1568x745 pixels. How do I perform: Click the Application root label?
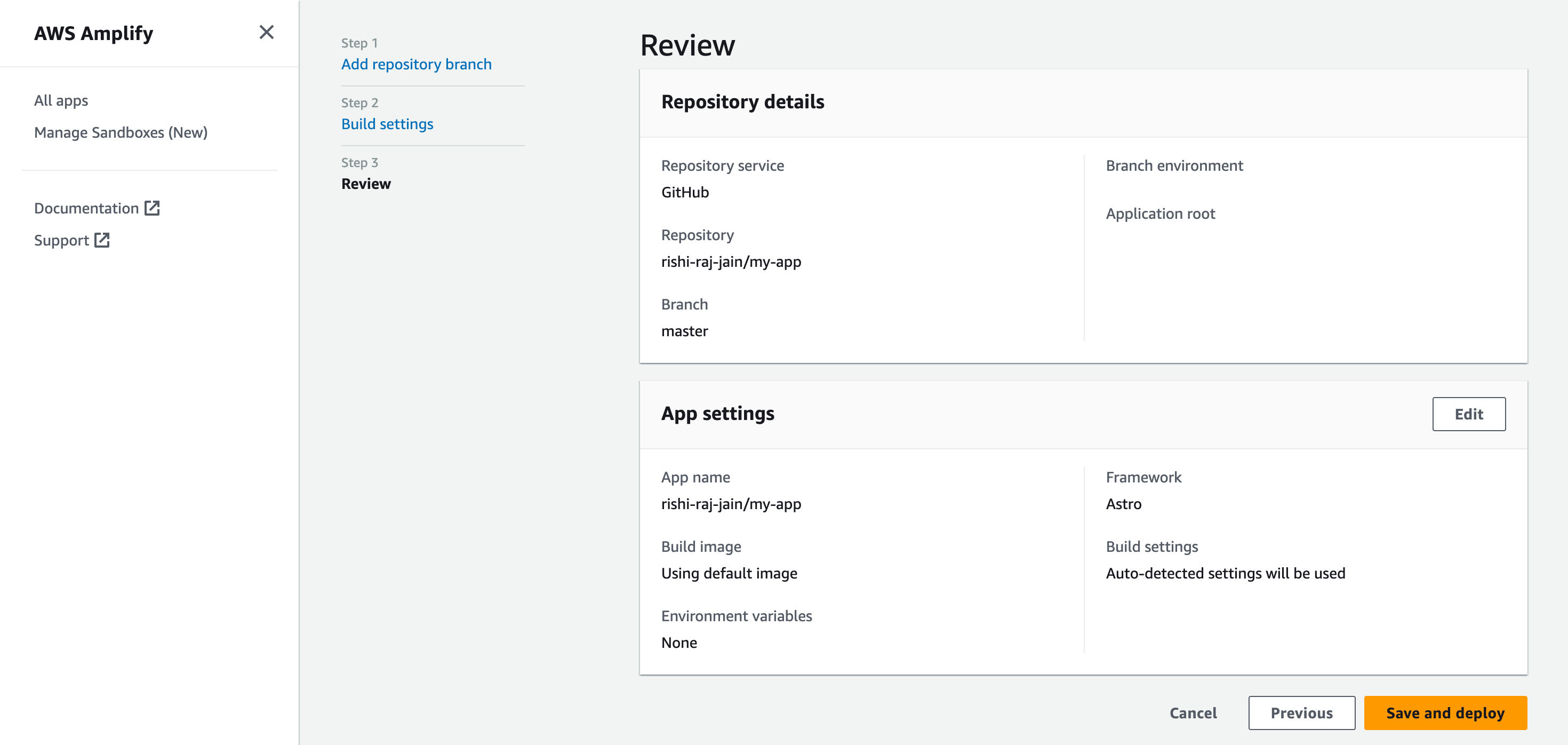click(x=1160, y=214)
